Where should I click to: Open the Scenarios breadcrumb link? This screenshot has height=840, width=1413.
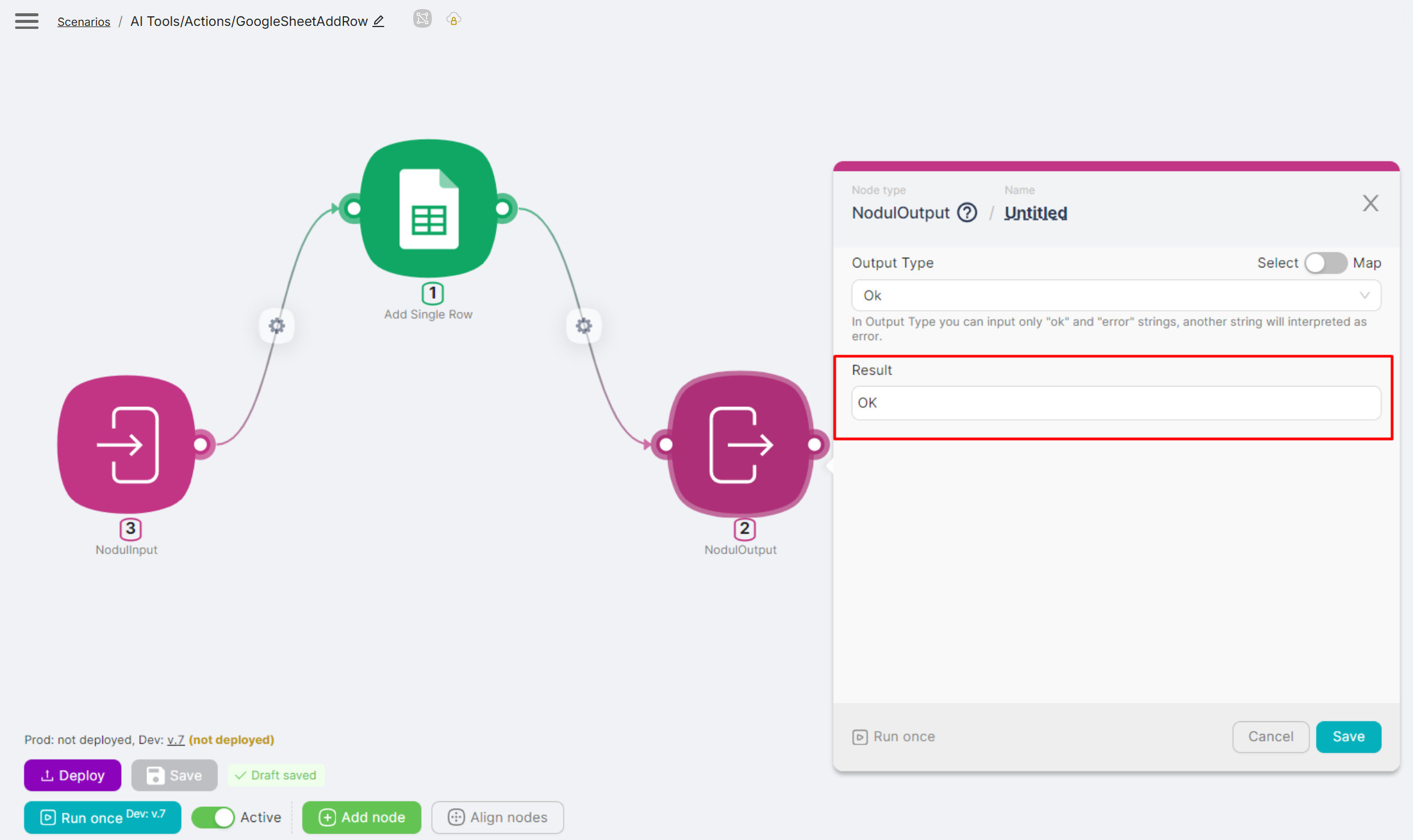84,22
